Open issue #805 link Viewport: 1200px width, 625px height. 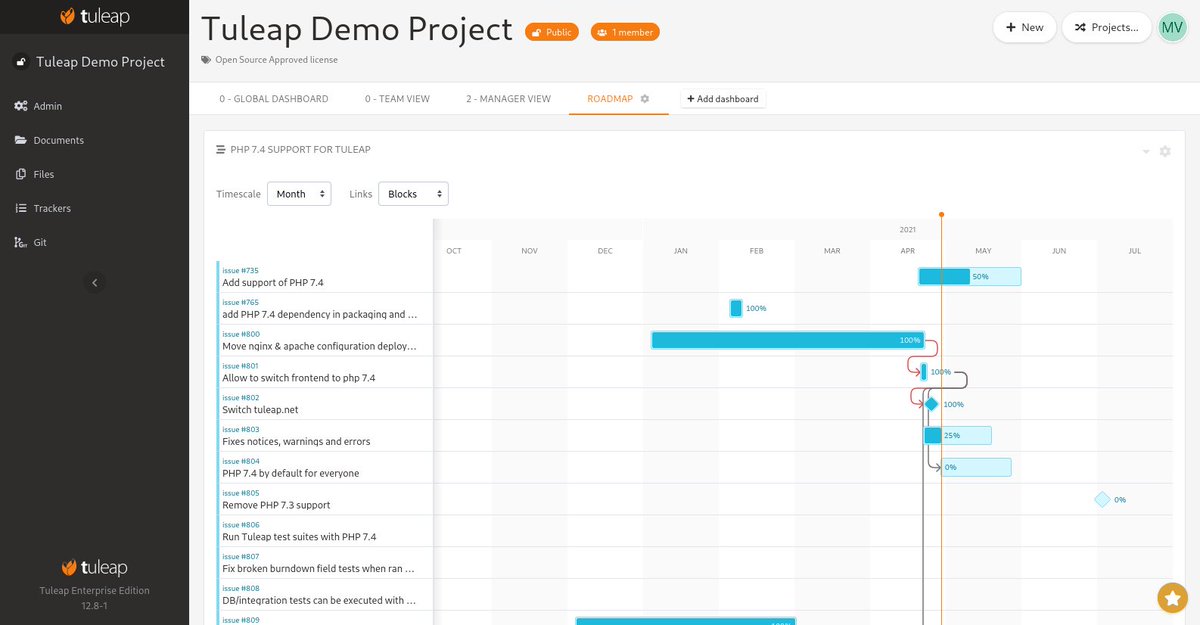(241, 493)
